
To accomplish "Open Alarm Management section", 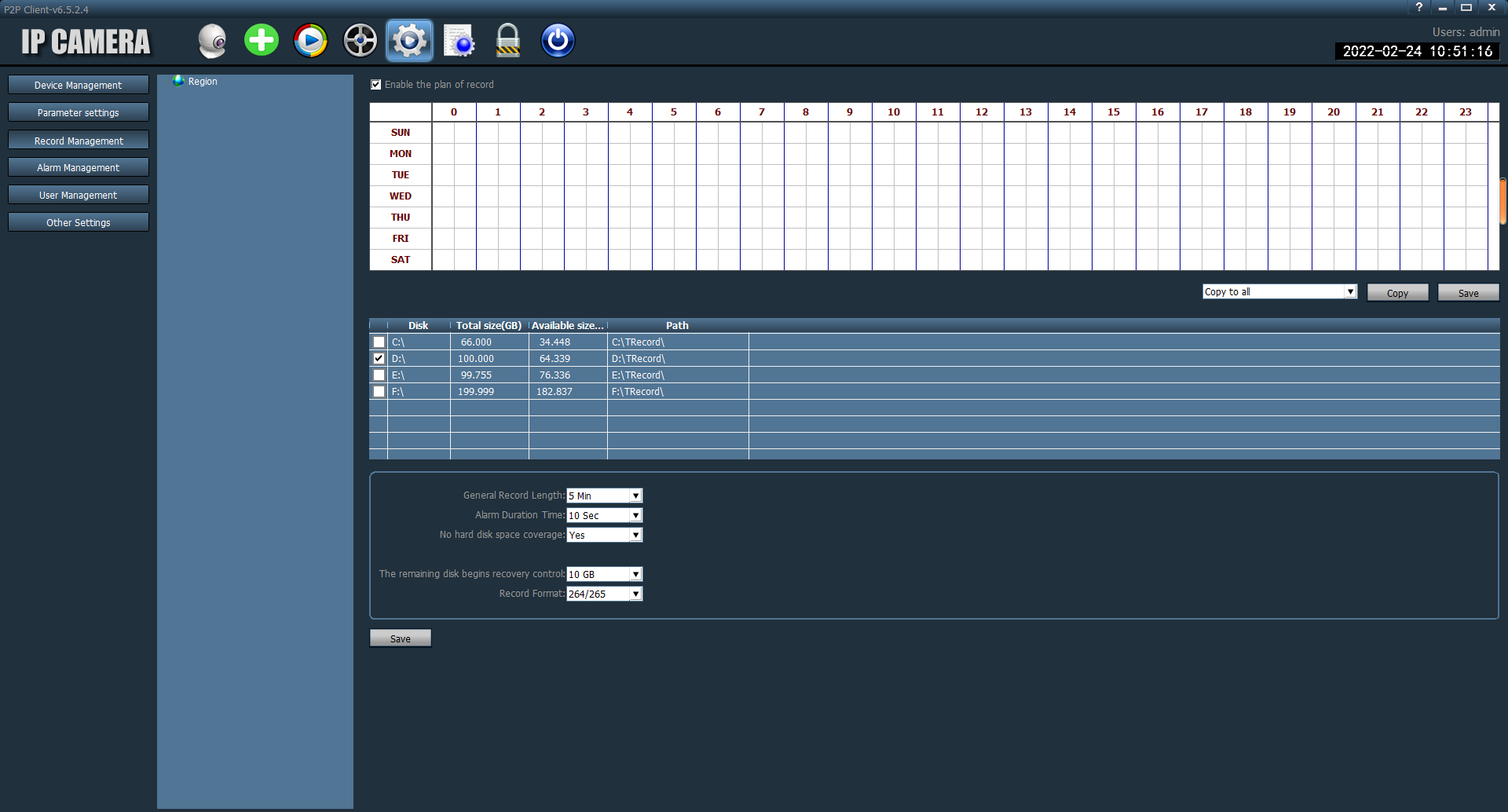I will coord(79,168).
